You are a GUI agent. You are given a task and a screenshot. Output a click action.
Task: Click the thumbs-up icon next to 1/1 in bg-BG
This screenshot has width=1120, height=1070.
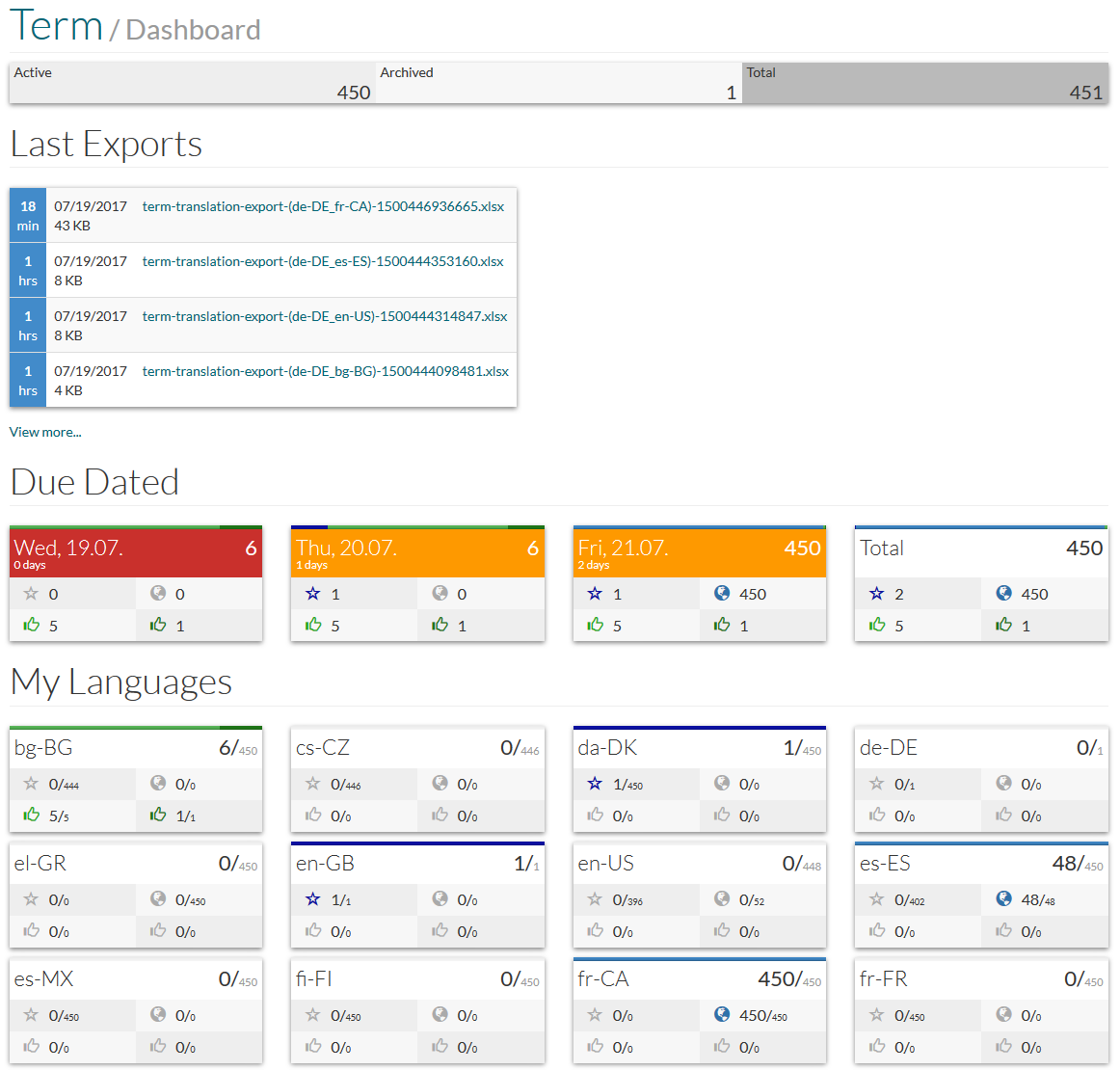(x=158, y=815)
